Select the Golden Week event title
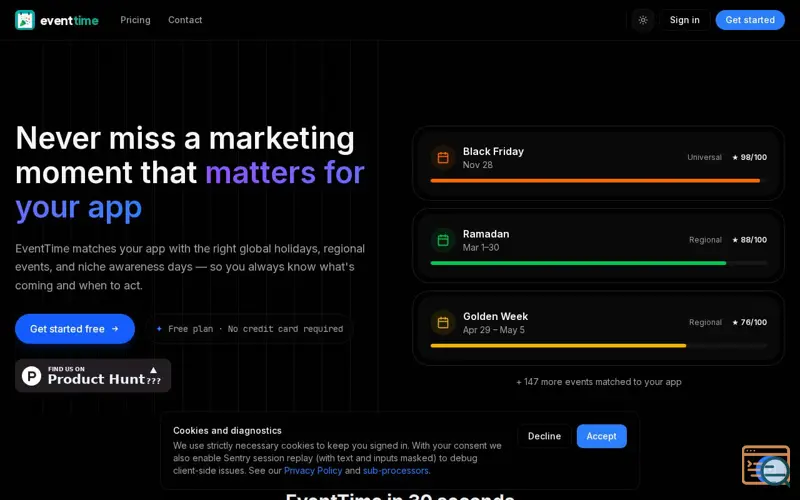 (x=495, y=316)
